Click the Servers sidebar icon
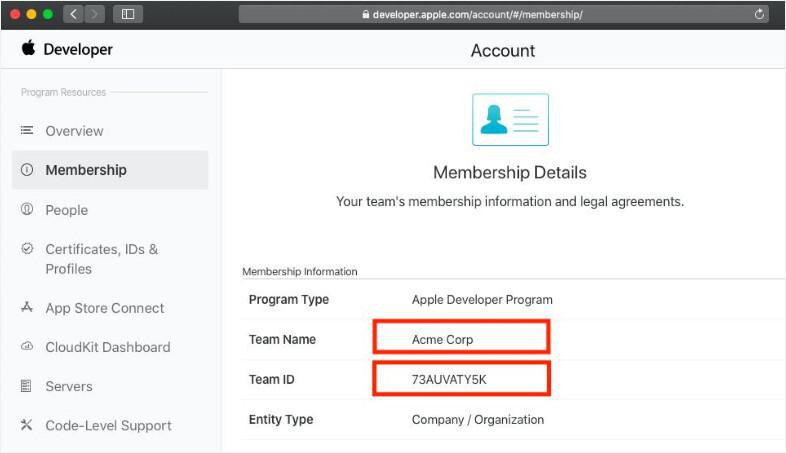The height and width of the screenshot is (453, 786). tap(27, 386)
